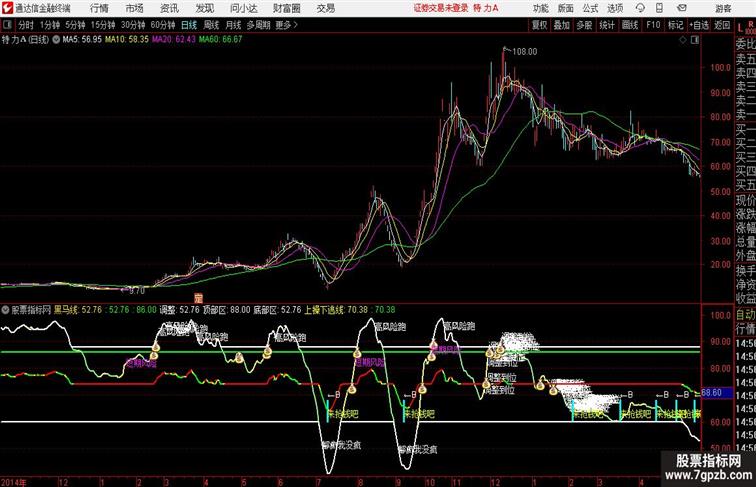Viewport: 756px width, 487px height.
Task: Expand the 更多 period options
Action: pos(286,25)
